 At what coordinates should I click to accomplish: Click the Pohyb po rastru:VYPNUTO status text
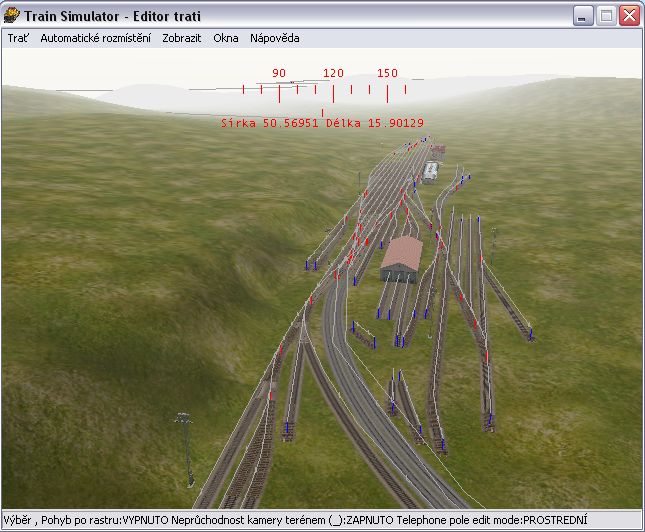click(x=105, y=520)
